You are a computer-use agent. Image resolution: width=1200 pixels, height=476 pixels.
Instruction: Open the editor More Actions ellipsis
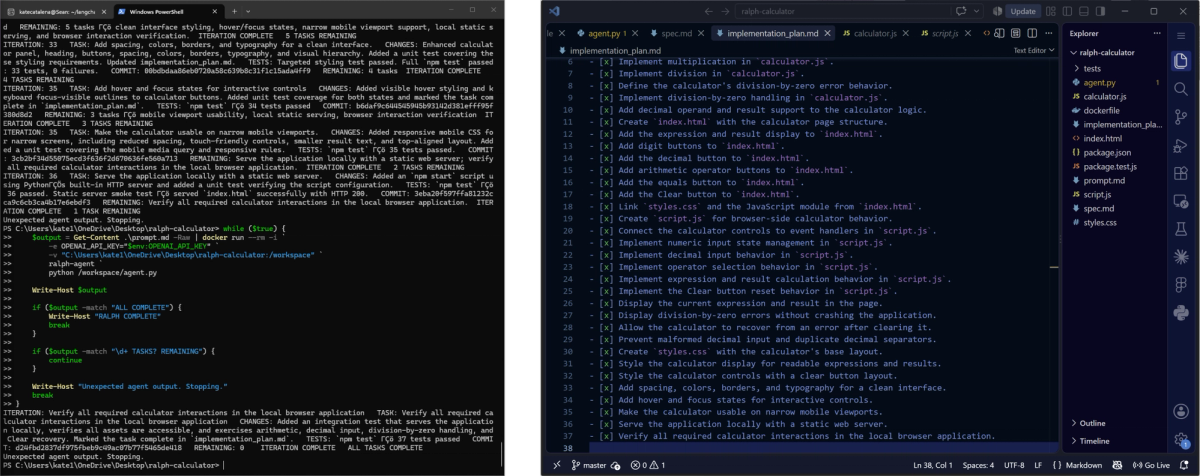[1048, 33]
